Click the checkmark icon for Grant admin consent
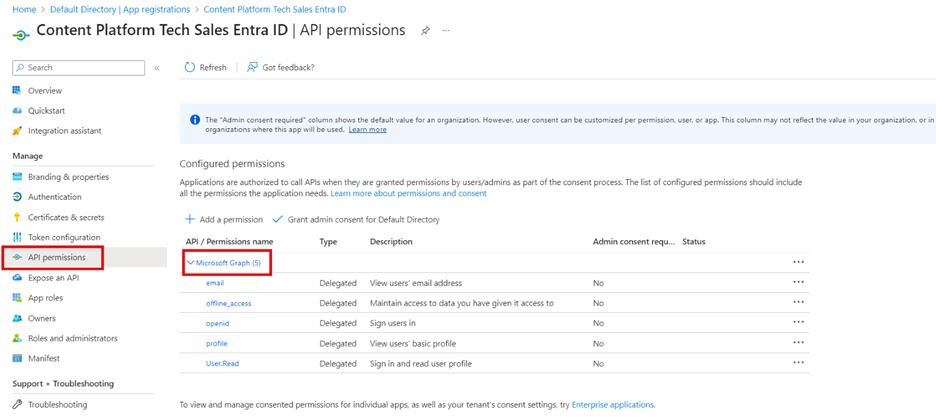Screen dimensions: 936x417 277,219
